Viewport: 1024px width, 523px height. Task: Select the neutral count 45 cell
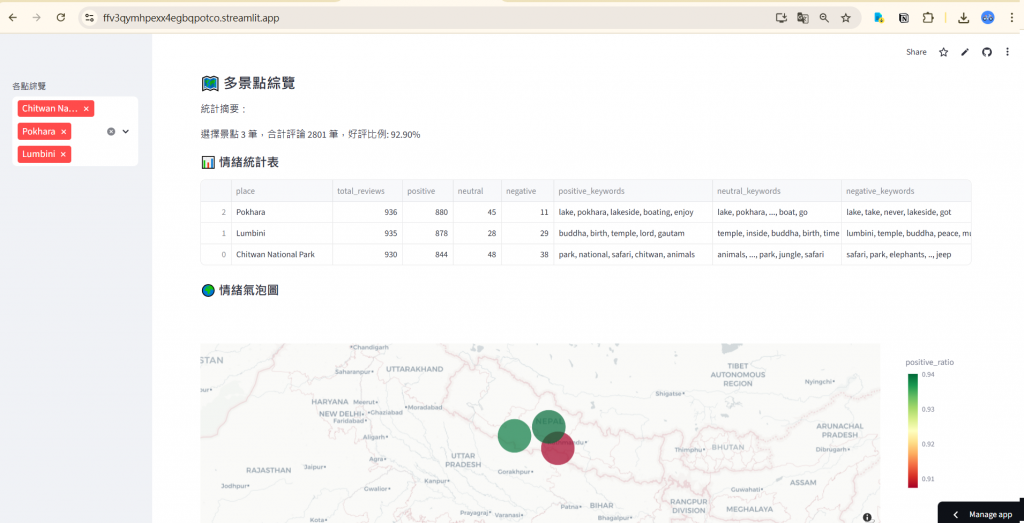click(x=476, y=212)
